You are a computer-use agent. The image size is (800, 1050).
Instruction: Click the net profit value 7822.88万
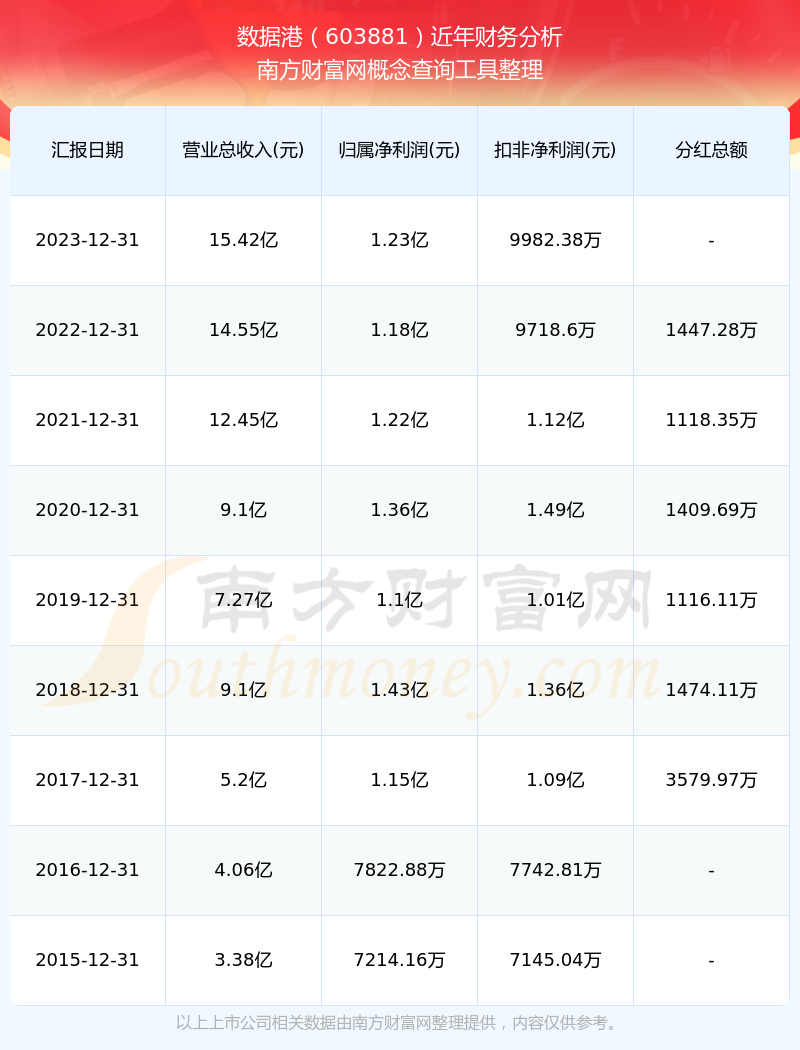tap(400, 871)
